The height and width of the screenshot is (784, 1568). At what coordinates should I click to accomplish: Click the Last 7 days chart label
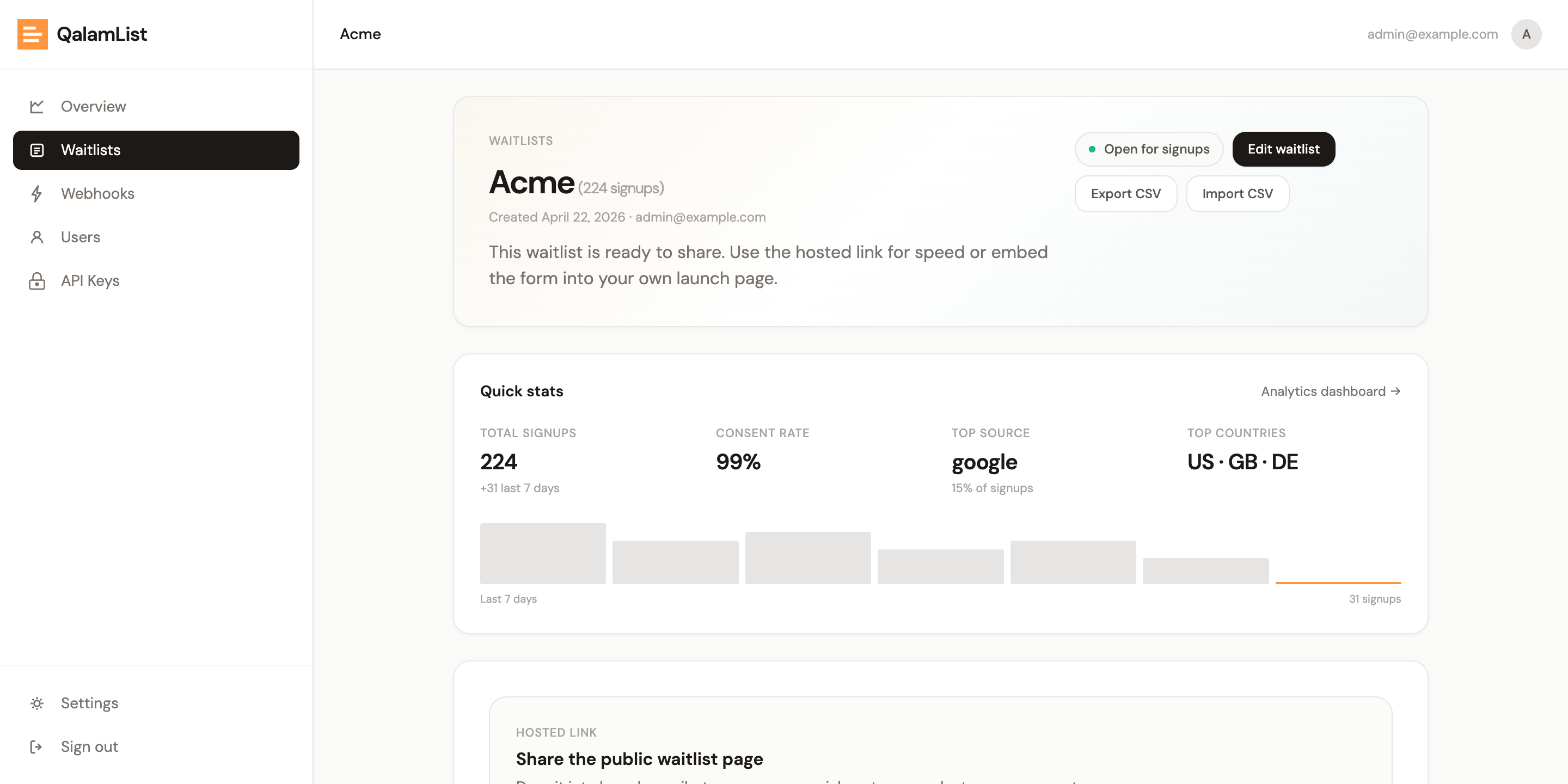(x=509, y=599)
